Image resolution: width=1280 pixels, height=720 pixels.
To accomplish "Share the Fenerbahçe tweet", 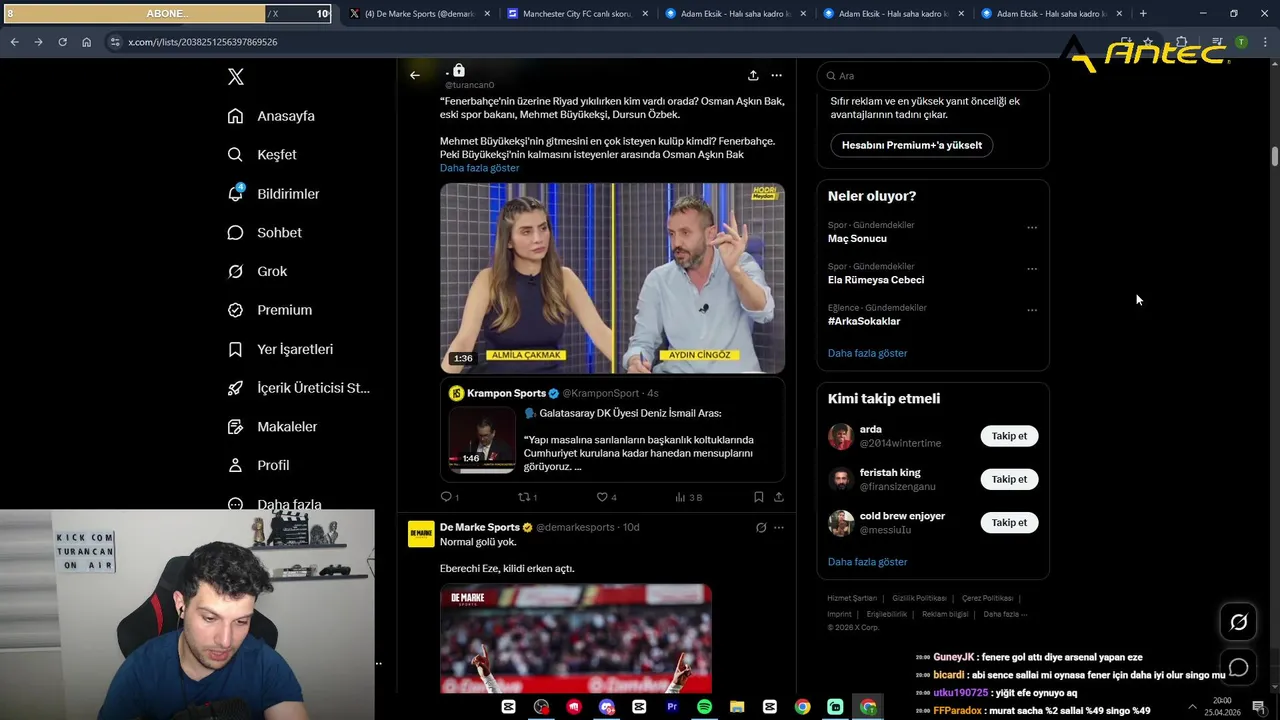I will pyautogui.click(x=778, y=497).
